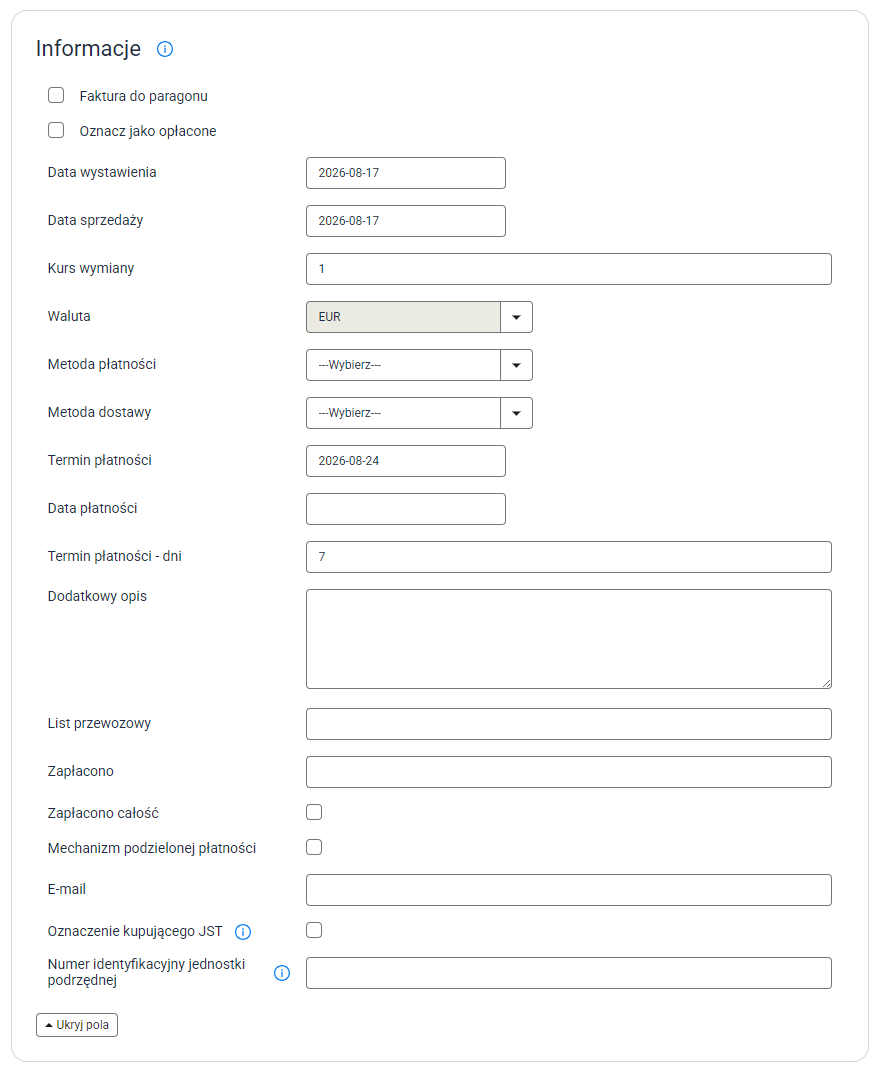Focus the empty Data płatności field
The height and width of the screenshot is (1076, 885).
coord(405,509)
